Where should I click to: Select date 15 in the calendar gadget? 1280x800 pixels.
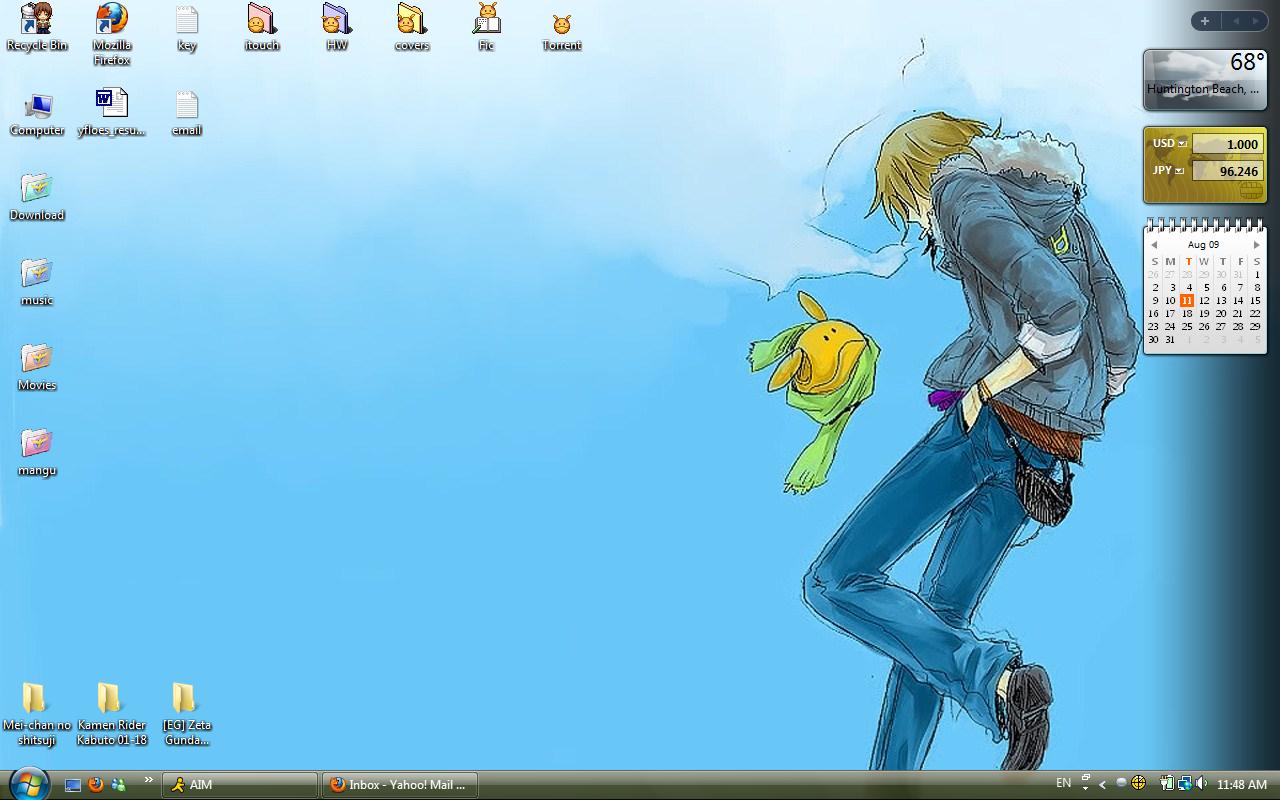[x=1255, y=300]
